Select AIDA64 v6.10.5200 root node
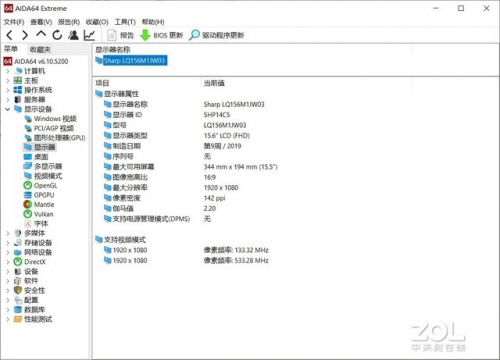Viewport: 500px width, 360px height. pyautogui.click(x=36, y=61)
